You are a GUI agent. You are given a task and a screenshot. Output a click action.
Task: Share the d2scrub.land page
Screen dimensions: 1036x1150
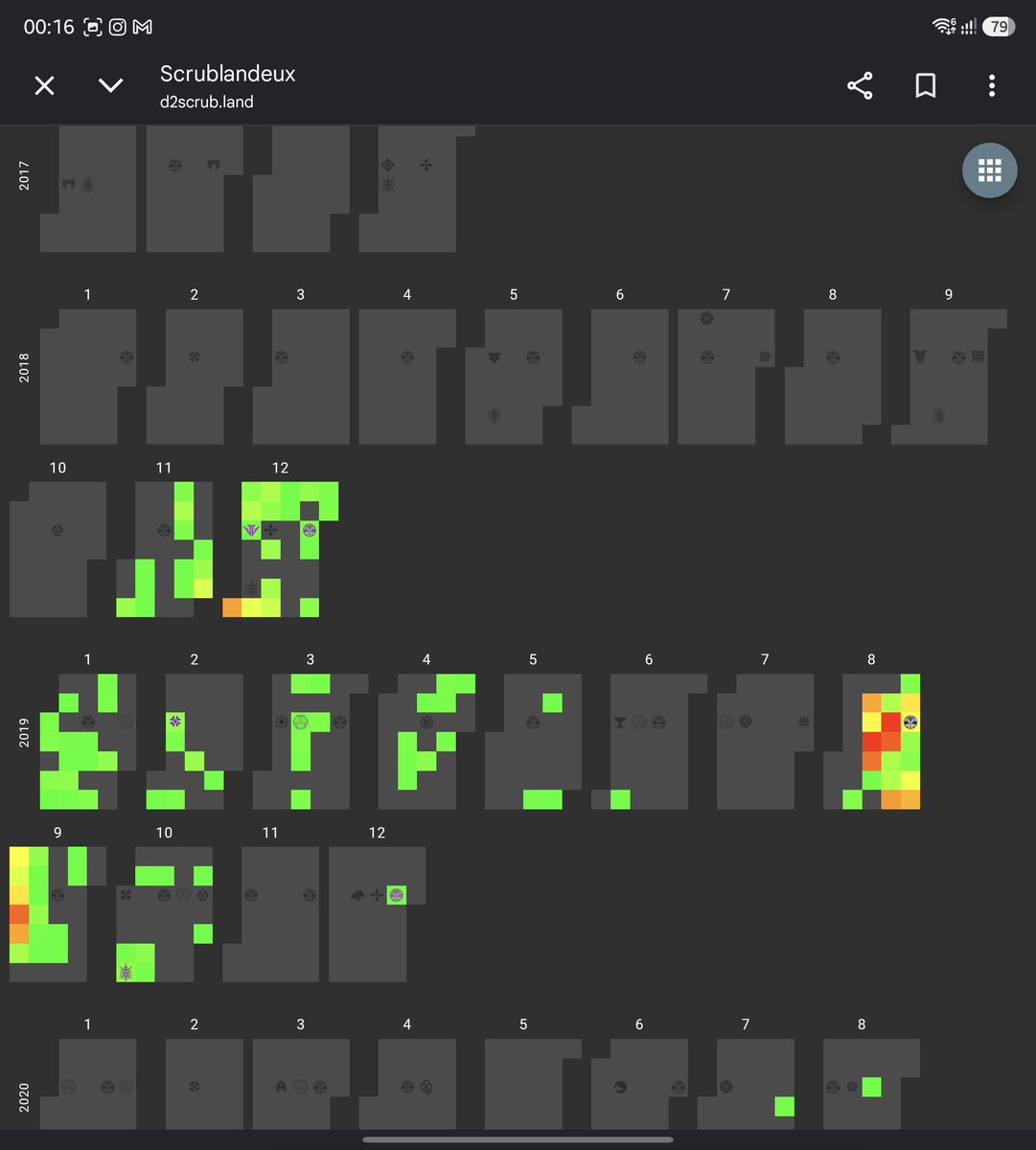coord(860,86)
